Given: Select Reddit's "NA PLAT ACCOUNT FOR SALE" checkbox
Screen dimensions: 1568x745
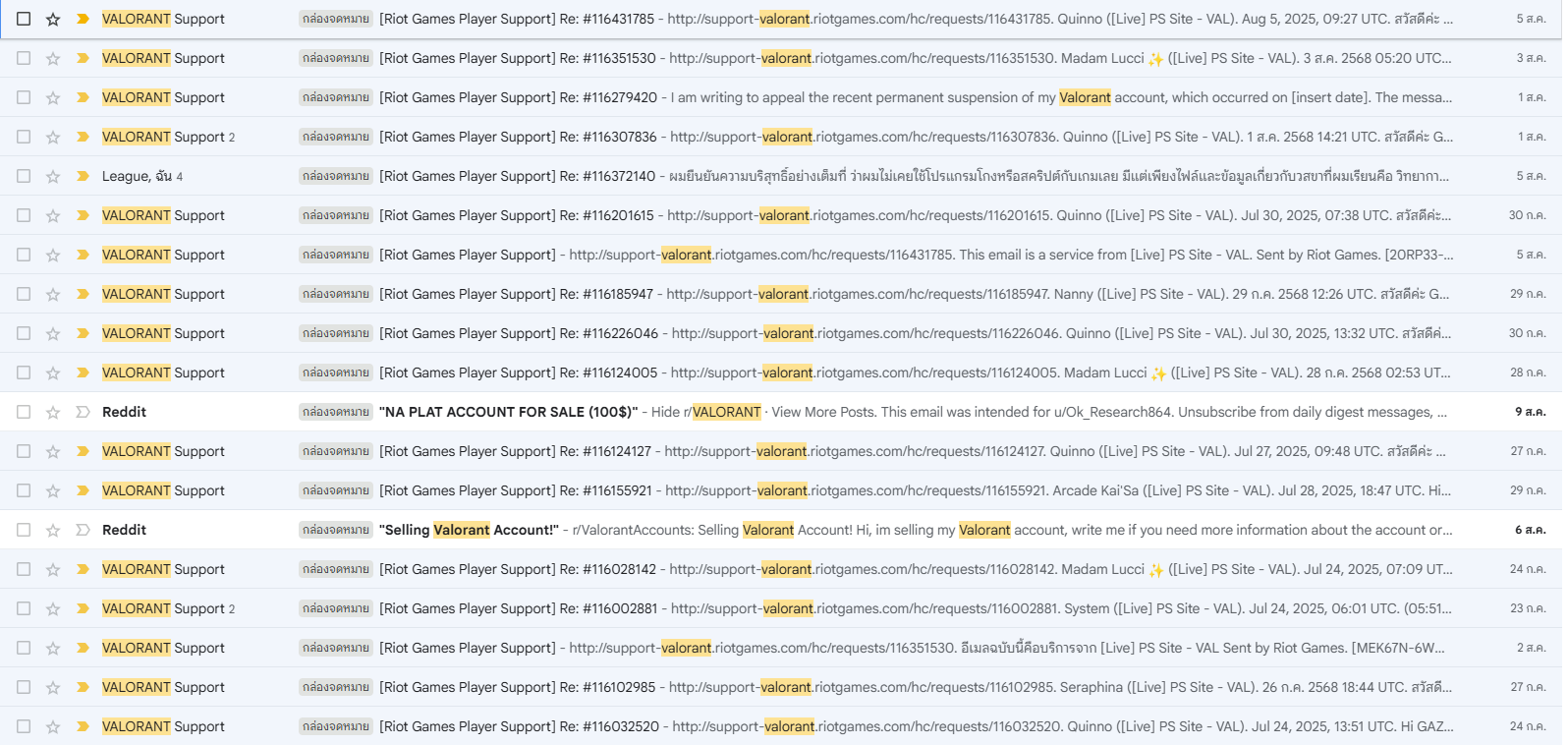Looking at the screenshot, I should coord(24,412).
